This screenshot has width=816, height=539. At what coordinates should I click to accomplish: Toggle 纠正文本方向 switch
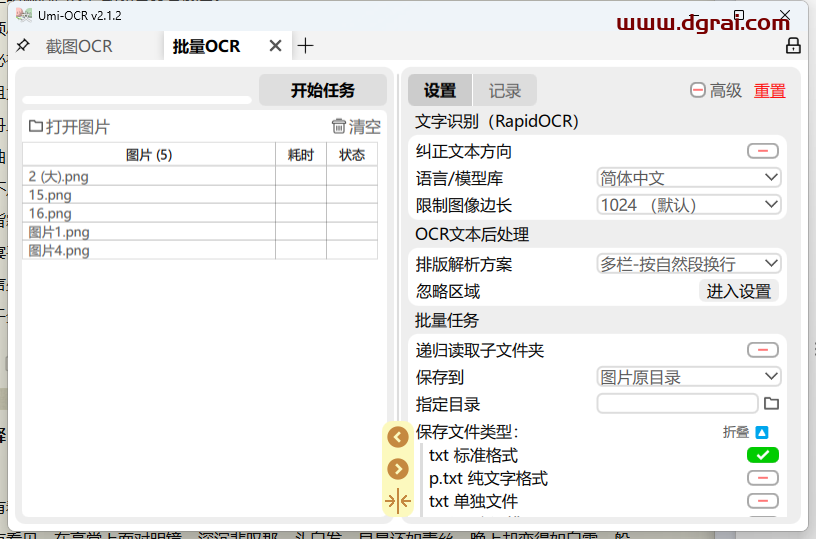click(x=762, y=151)
